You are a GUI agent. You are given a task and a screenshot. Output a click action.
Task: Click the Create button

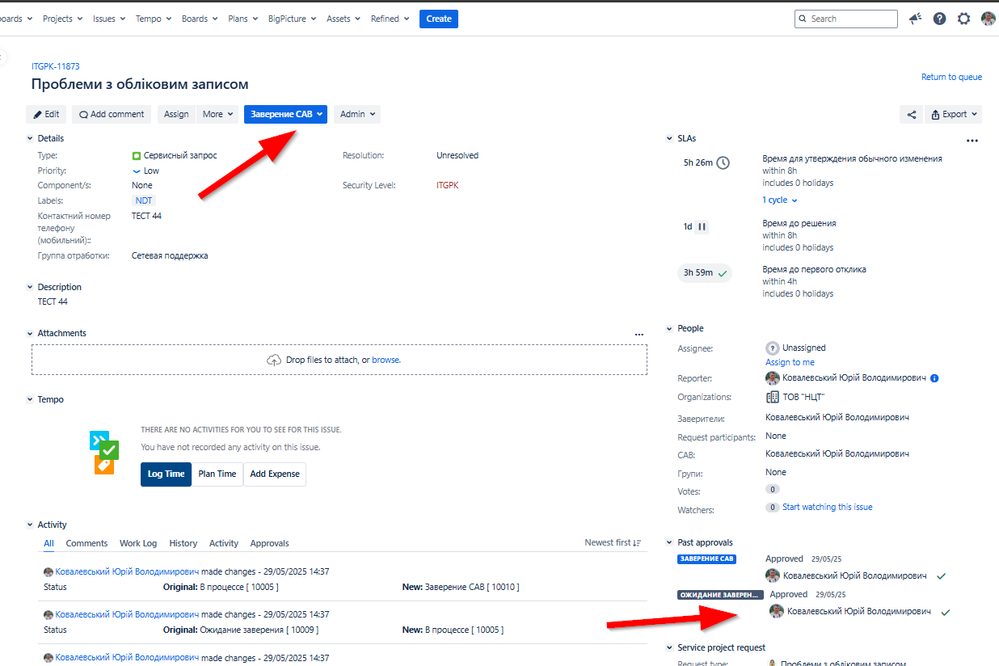point(438,19)
